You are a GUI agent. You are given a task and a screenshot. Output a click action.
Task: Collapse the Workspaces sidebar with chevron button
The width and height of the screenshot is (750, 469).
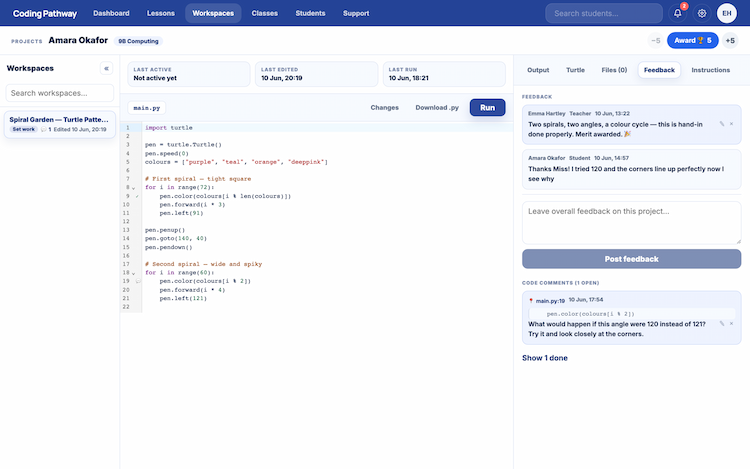point(106,68)
